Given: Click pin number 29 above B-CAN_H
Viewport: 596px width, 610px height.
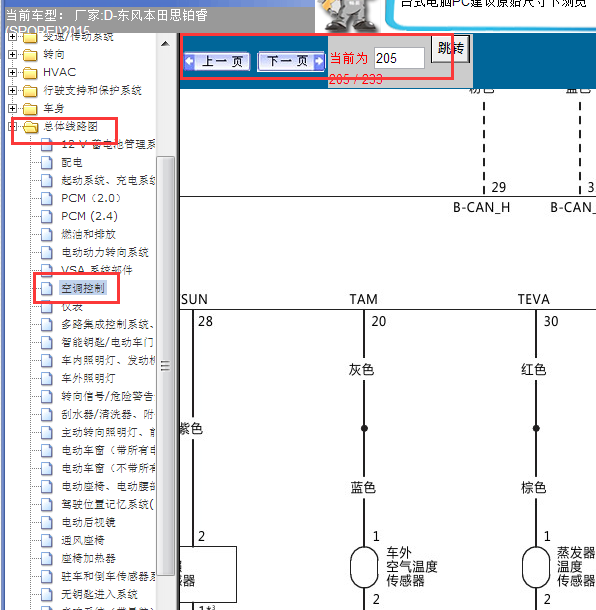Looking at the screenshot, I should [x=498, y=188].
